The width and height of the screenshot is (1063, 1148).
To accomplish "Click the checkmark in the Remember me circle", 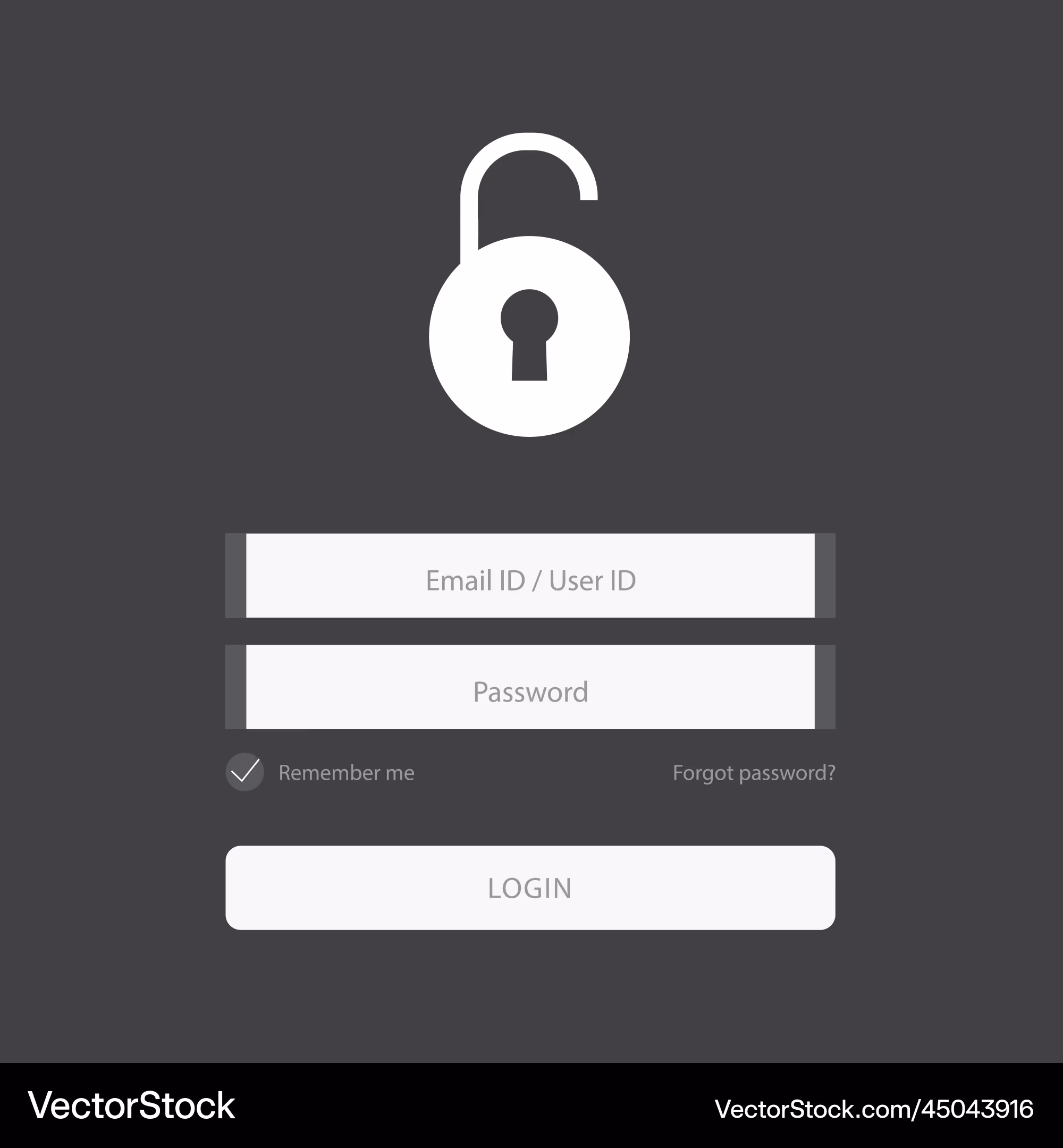I will (245, 771).
